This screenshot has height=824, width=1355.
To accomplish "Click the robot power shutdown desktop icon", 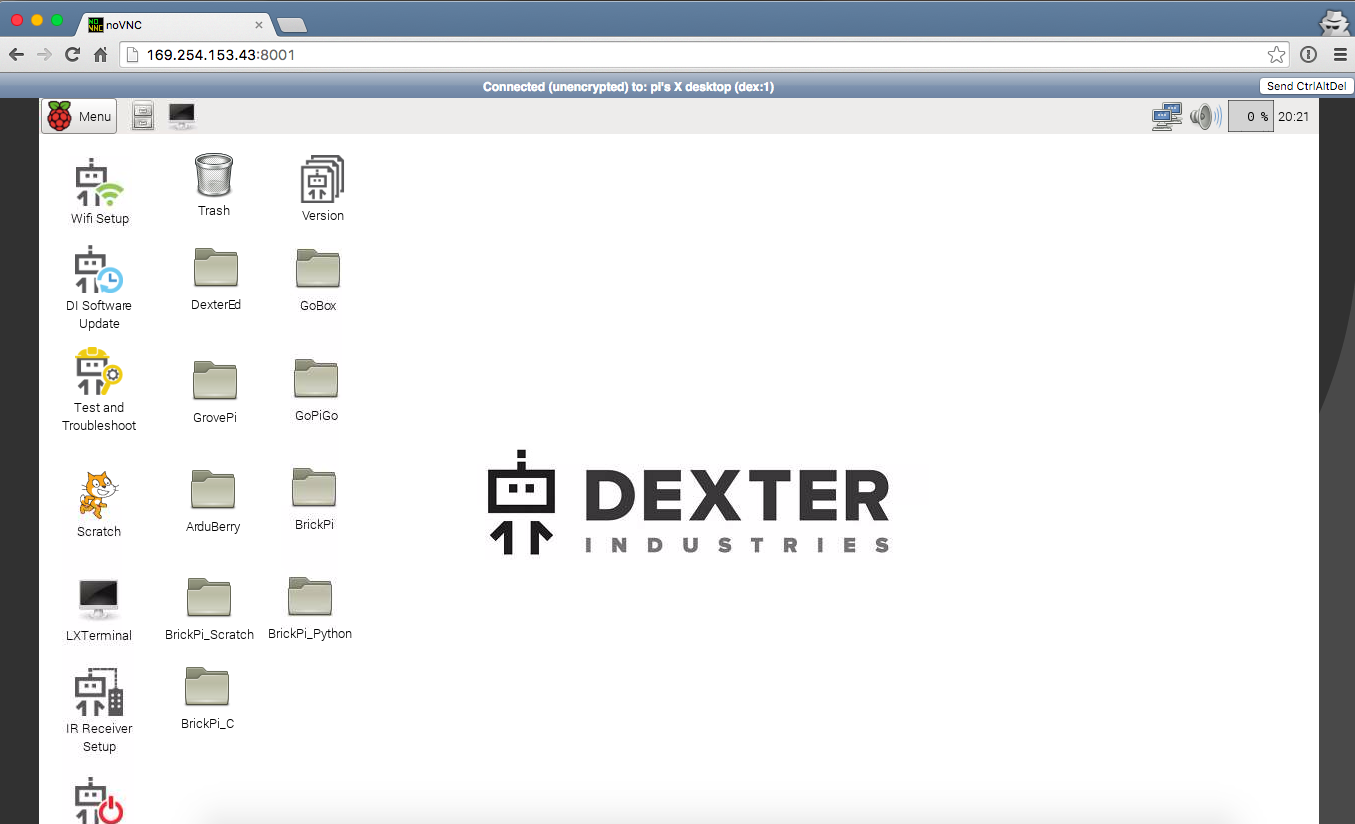I will (99, 800).
